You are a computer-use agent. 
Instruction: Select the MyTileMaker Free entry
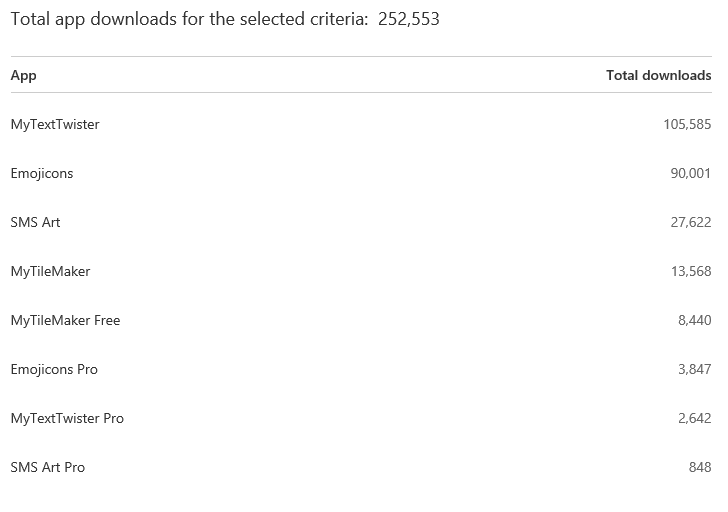pos(65,320)
